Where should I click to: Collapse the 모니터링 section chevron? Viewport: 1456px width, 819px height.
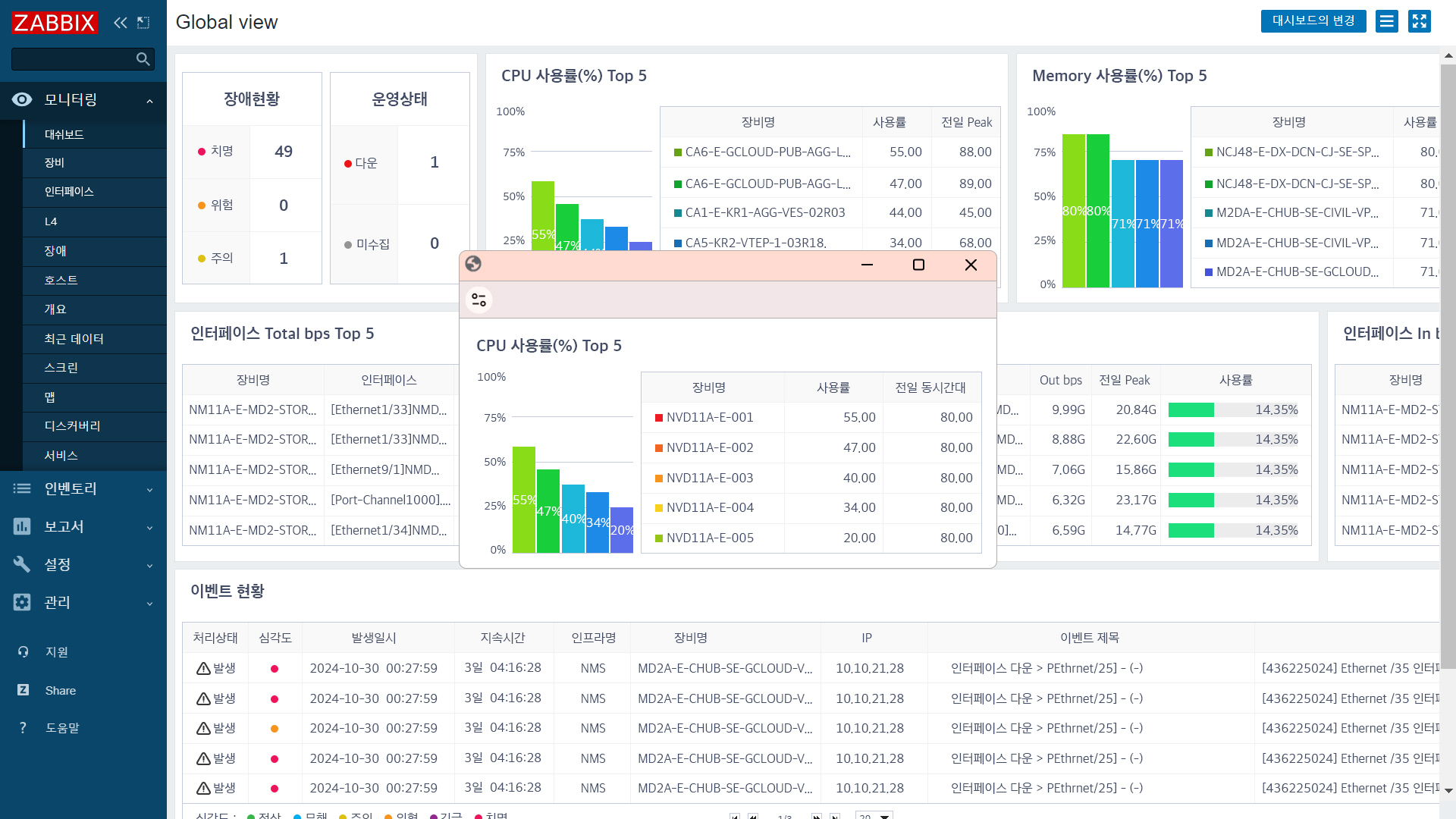tap(149, 101)
